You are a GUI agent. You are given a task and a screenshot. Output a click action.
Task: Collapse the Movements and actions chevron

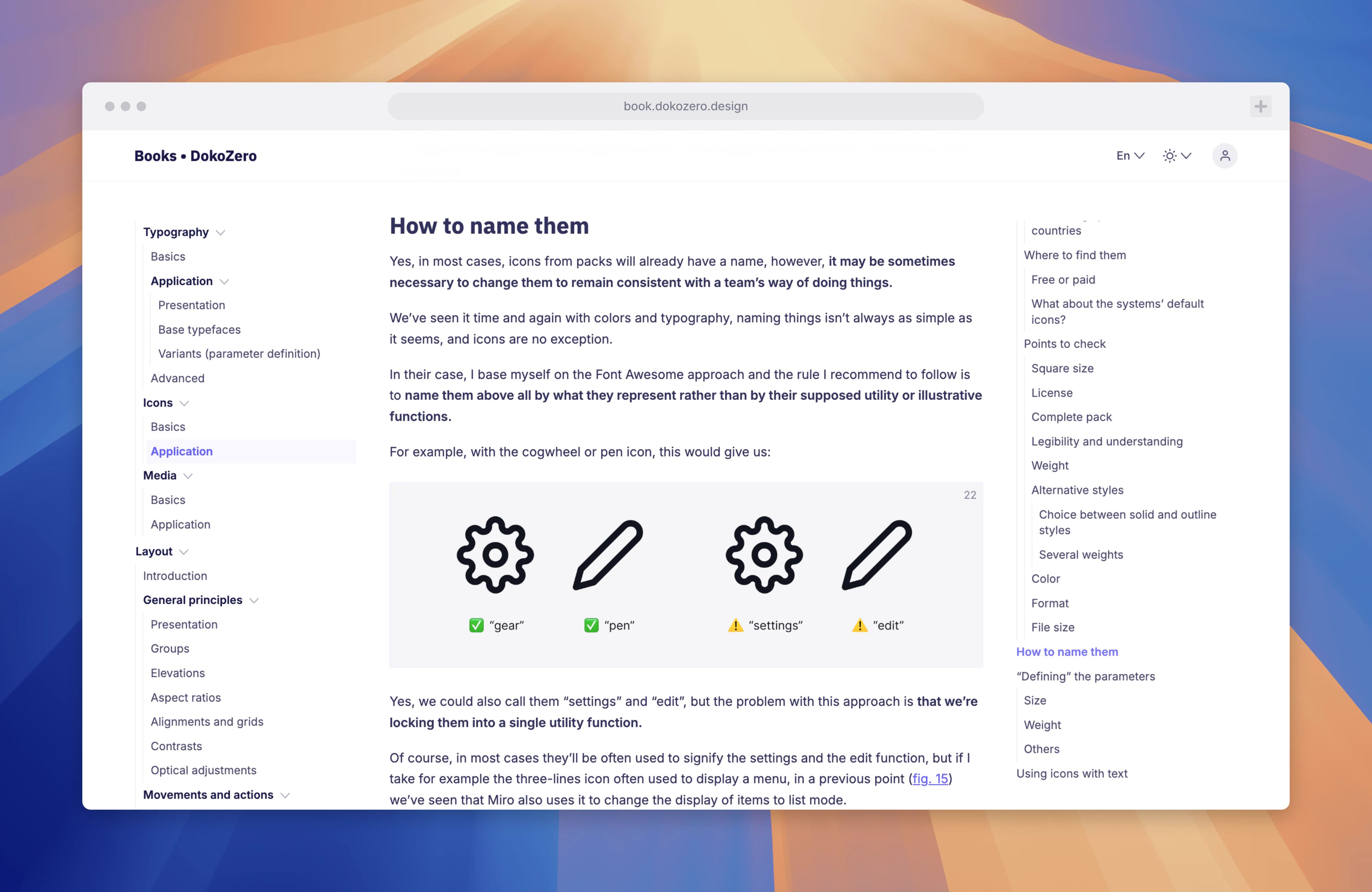click(x=285, y=795)
